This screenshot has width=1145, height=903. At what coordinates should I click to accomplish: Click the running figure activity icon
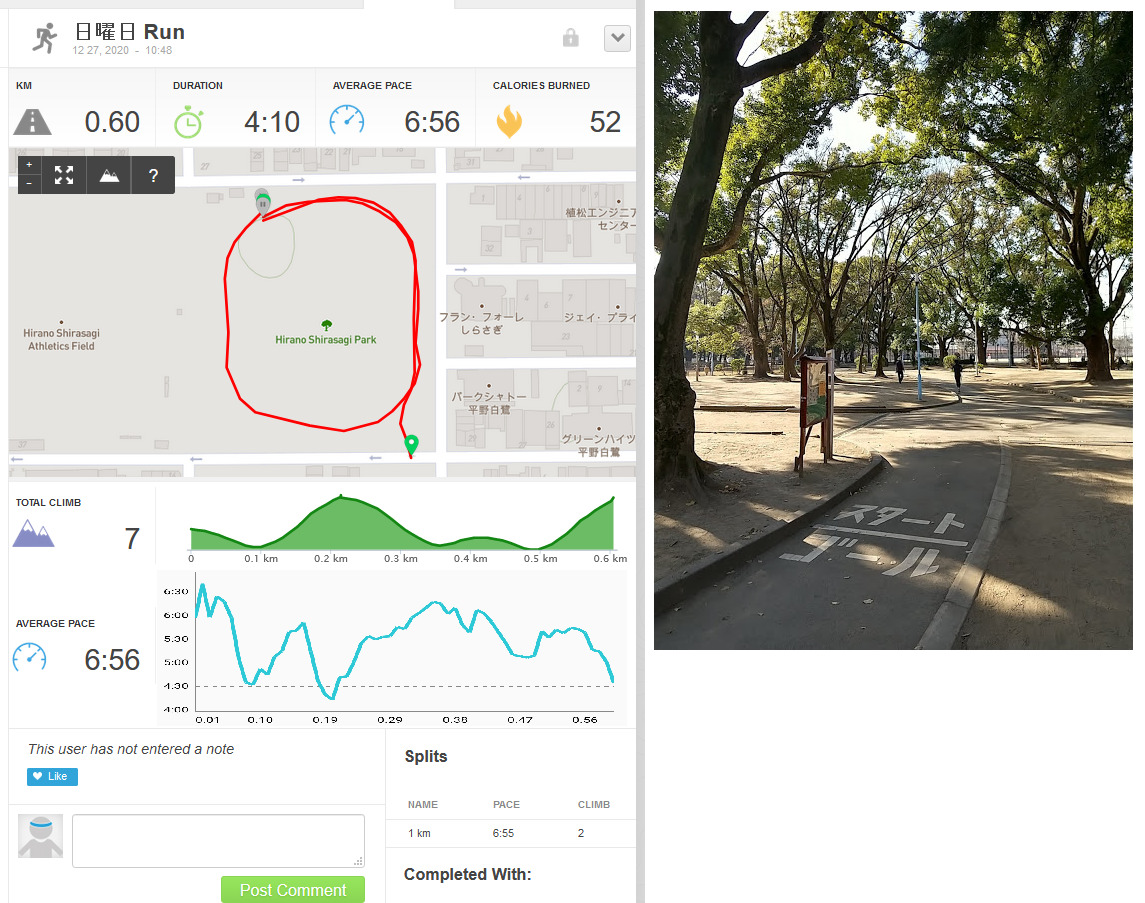tap(45, 38)
